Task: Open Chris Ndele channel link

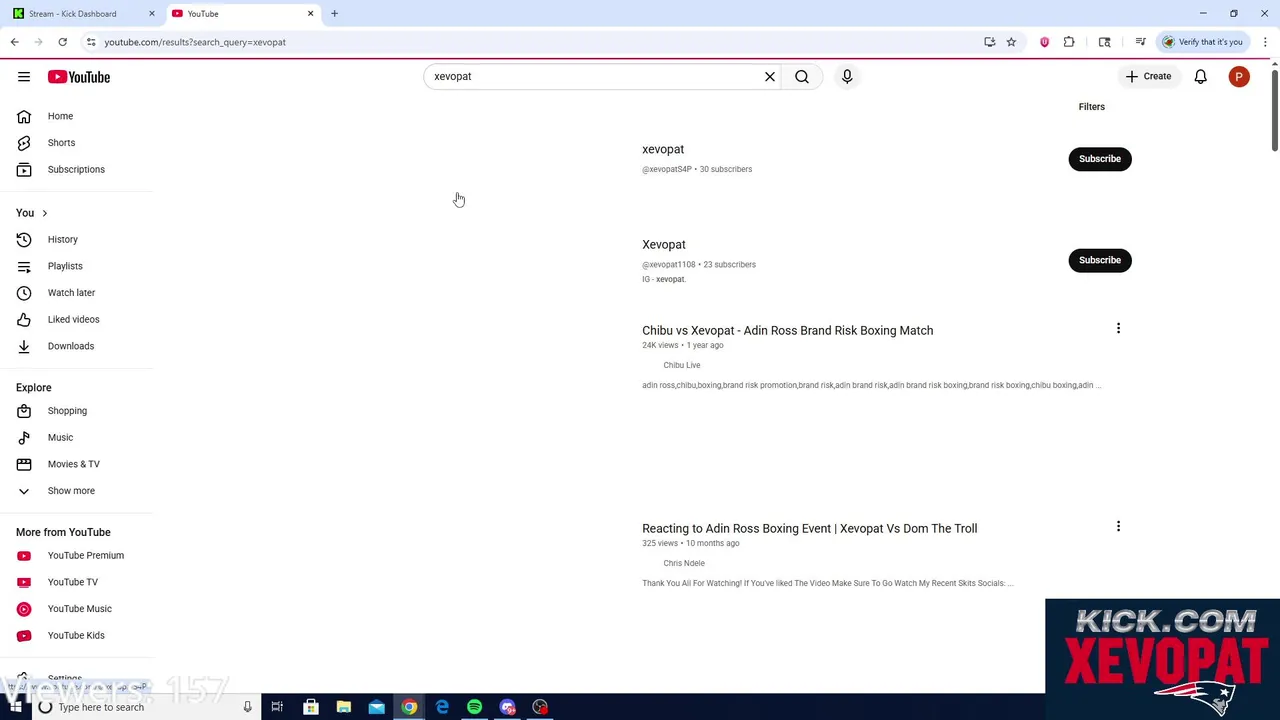Action: click(x=683, y=563)
